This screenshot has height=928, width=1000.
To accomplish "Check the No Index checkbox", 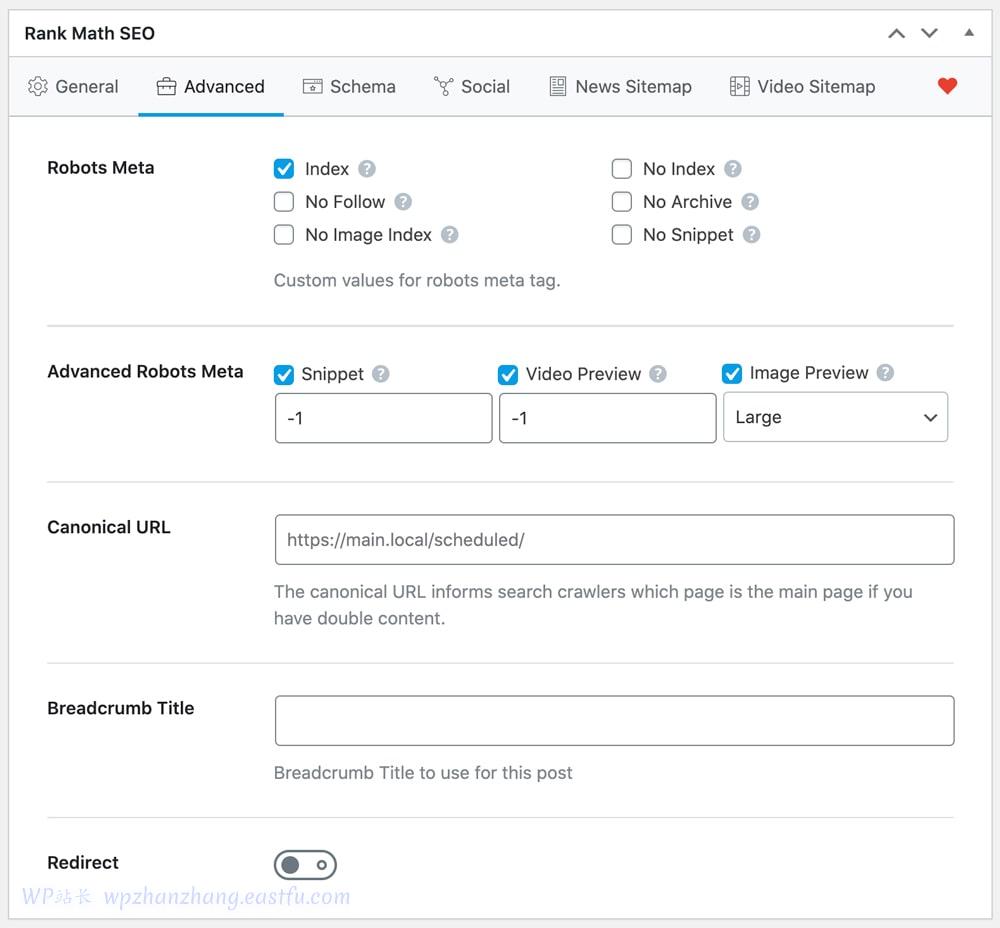I will pos(622,169).
